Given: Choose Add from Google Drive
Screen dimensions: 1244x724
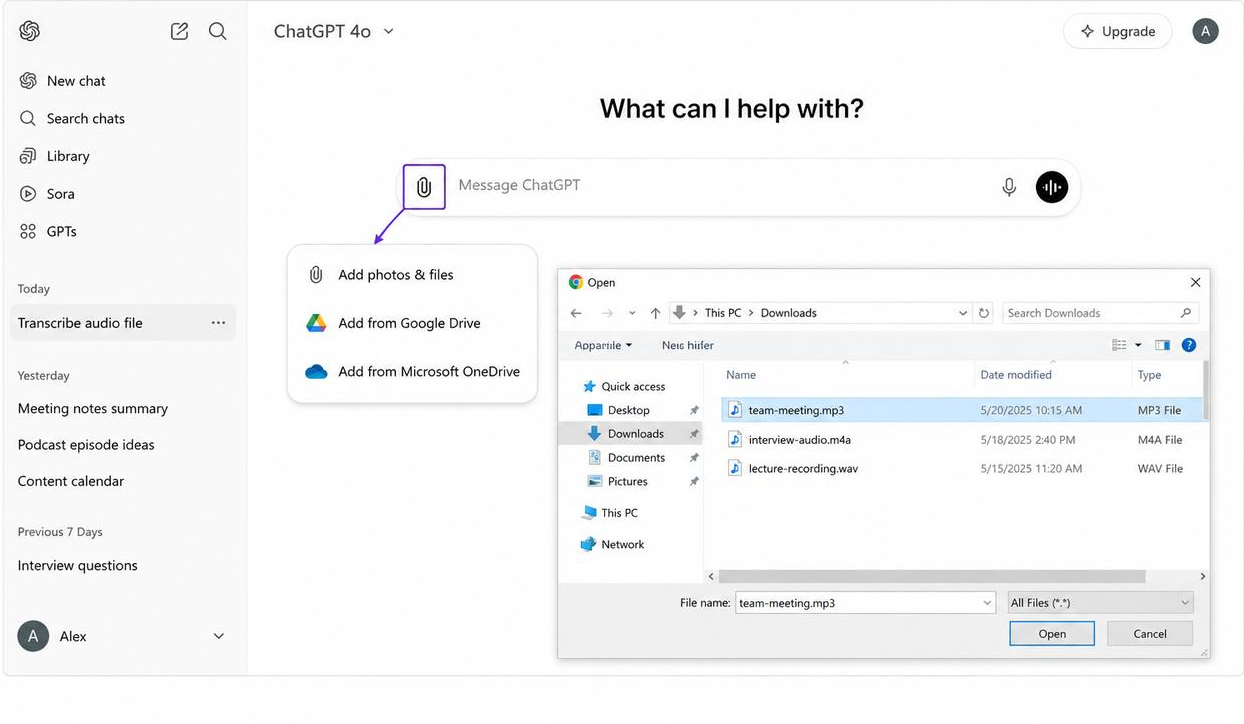Looking at the screenshot, I should pyautogui.click(x=412, y=323).
